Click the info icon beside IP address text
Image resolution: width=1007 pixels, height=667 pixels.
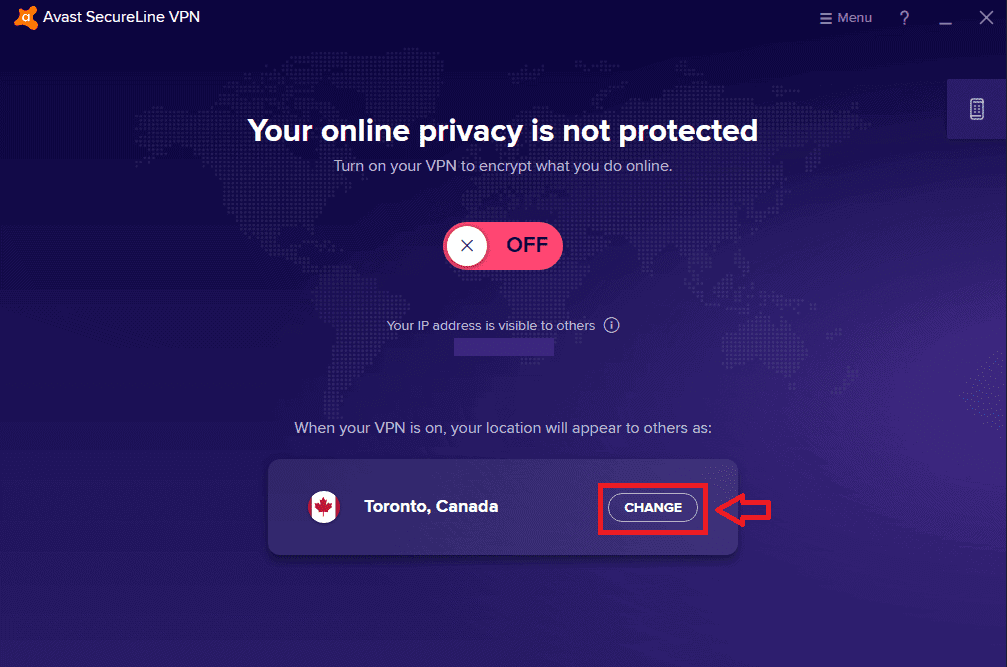(611, 325)
